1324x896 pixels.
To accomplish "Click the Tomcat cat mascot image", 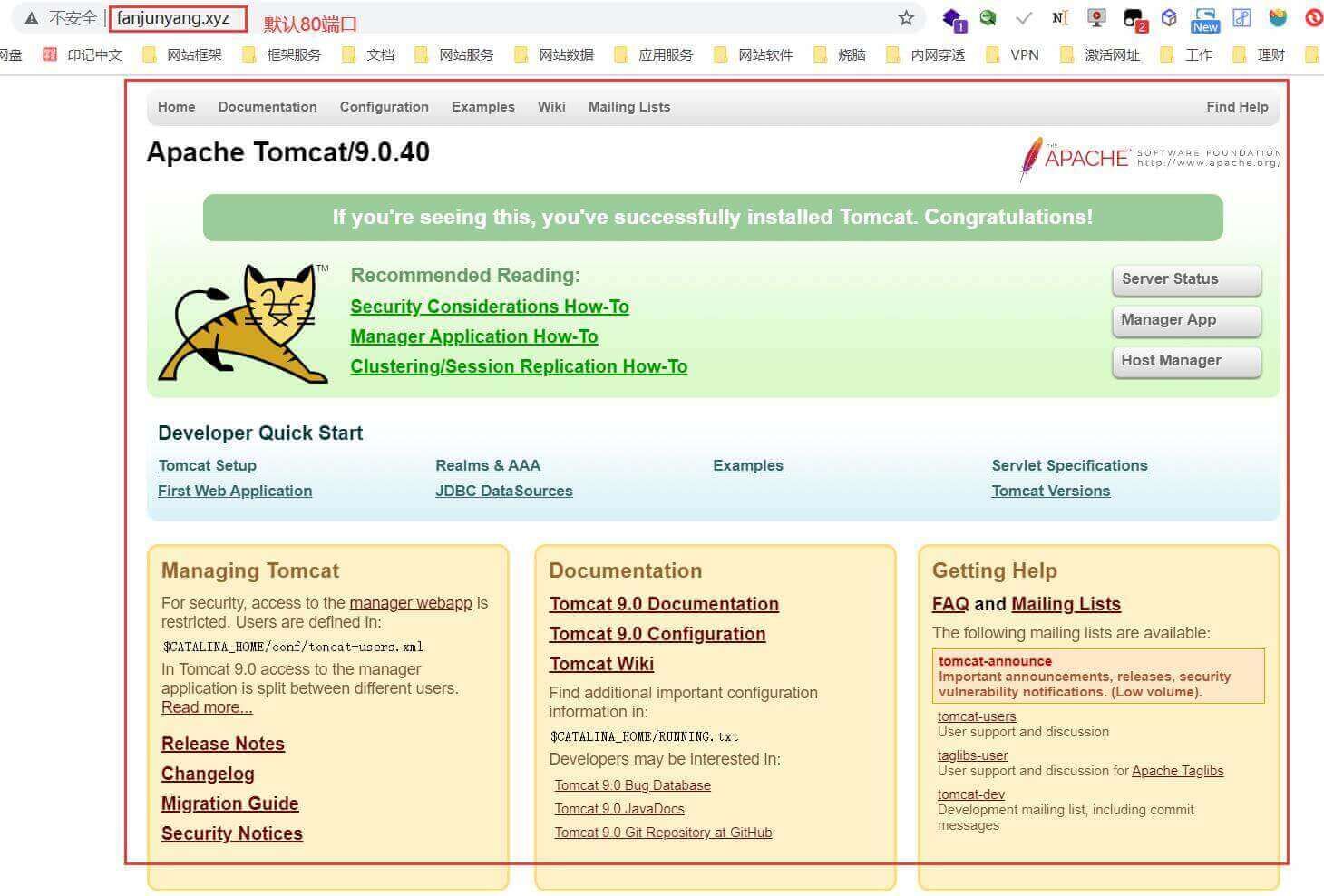I will (243, 323).
